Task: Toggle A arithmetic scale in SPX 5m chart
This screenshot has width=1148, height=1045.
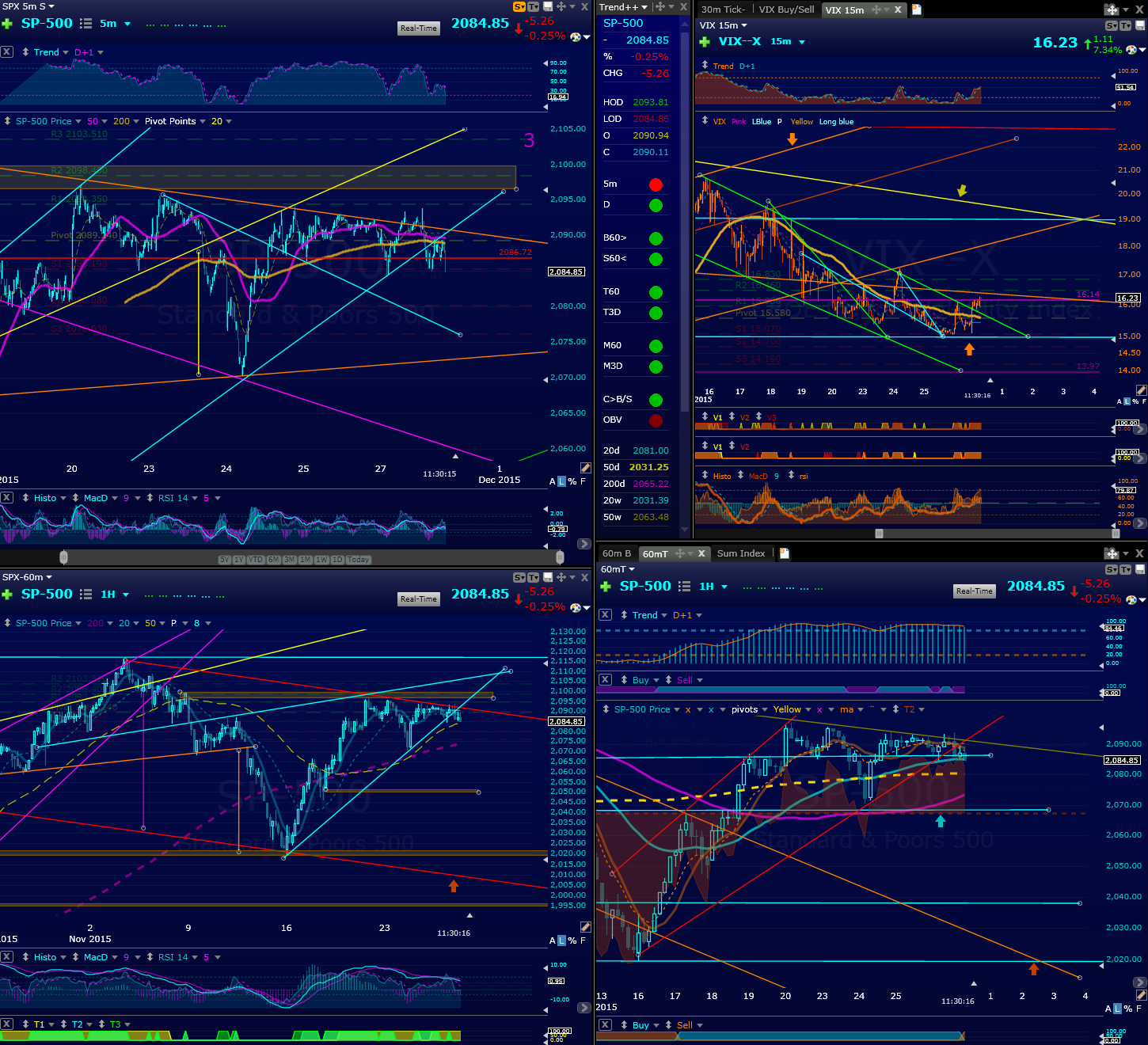Action: point(553,481)
